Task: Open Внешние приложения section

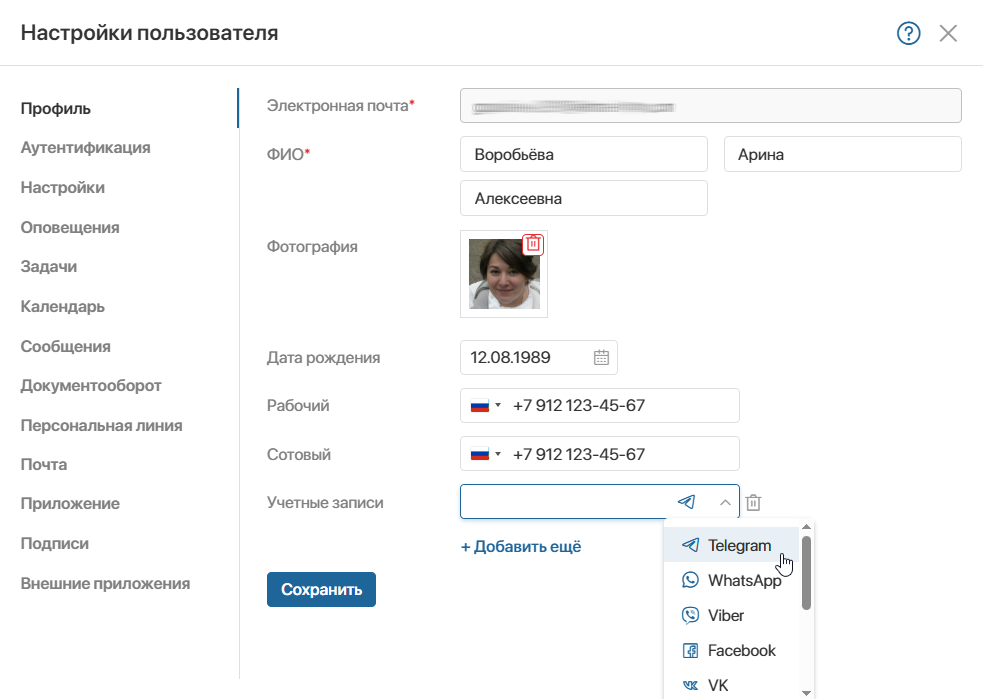Action: coord(105,584)
